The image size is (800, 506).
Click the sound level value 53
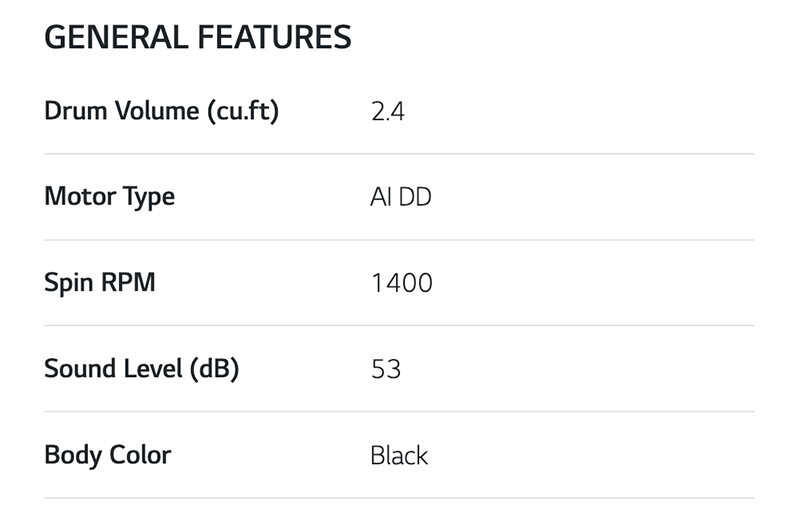pos(385,370)
